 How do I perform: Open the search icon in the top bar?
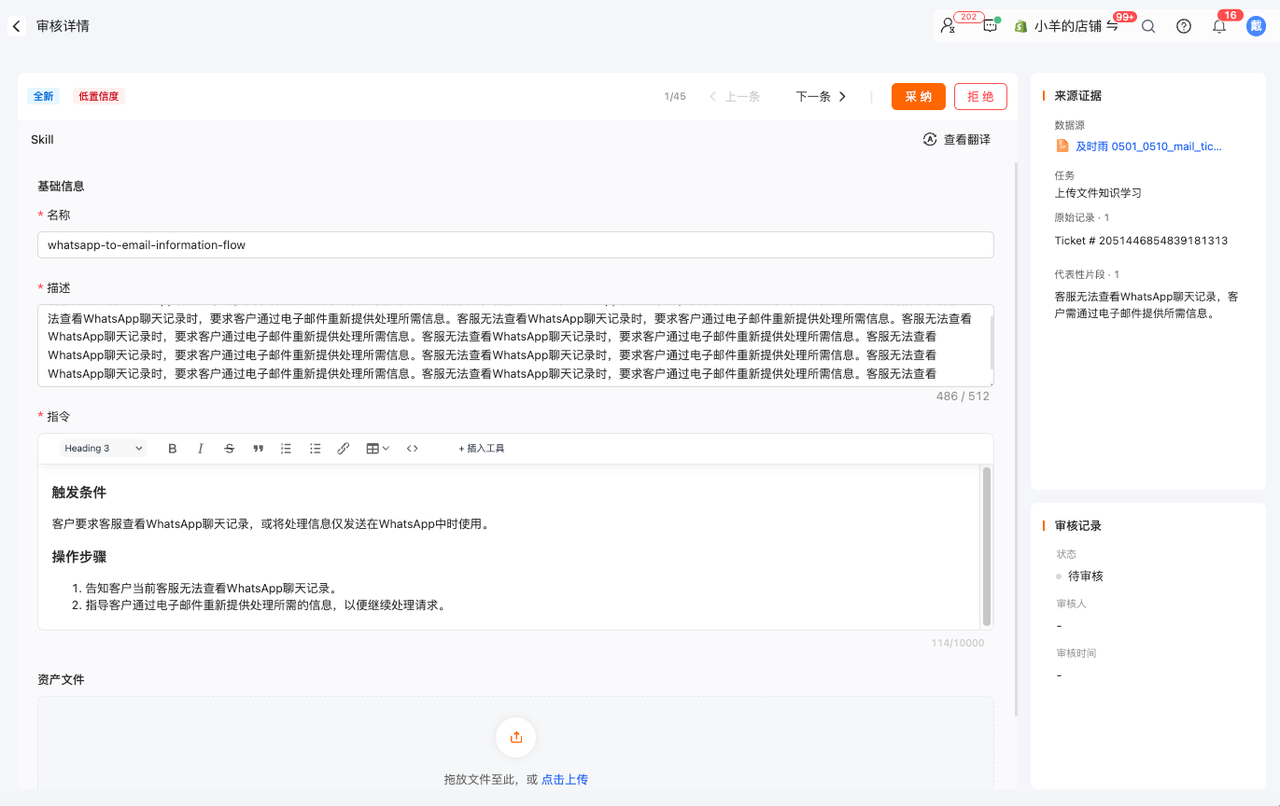(1148, 26)
